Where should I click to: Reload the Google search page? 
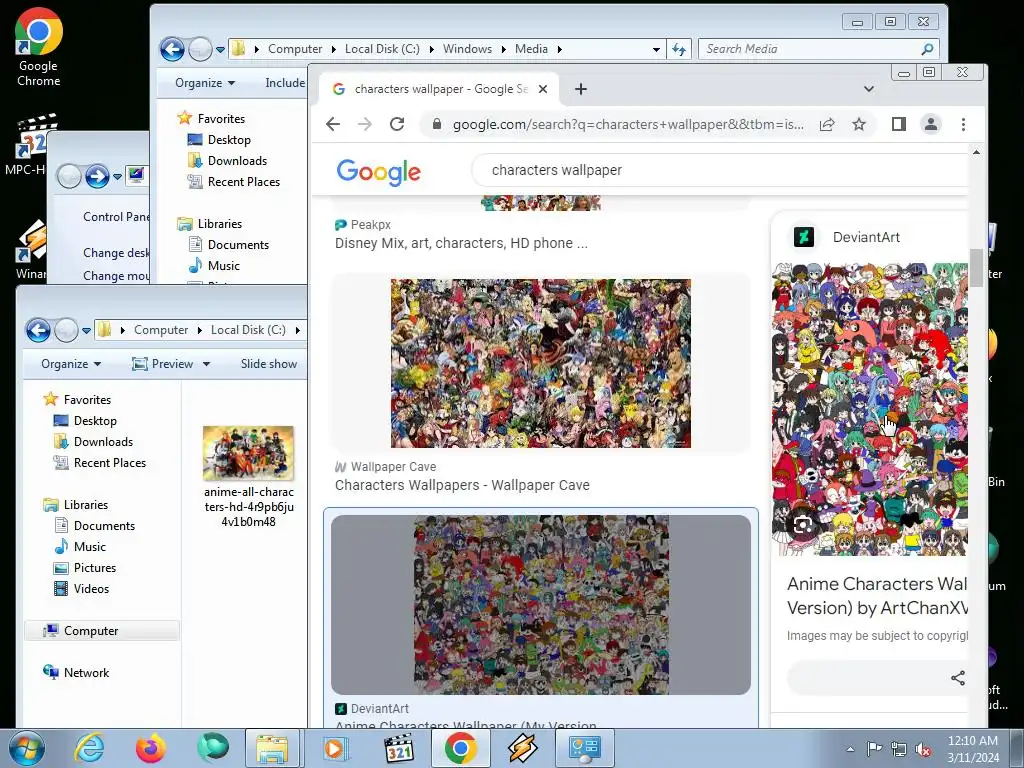397,124
